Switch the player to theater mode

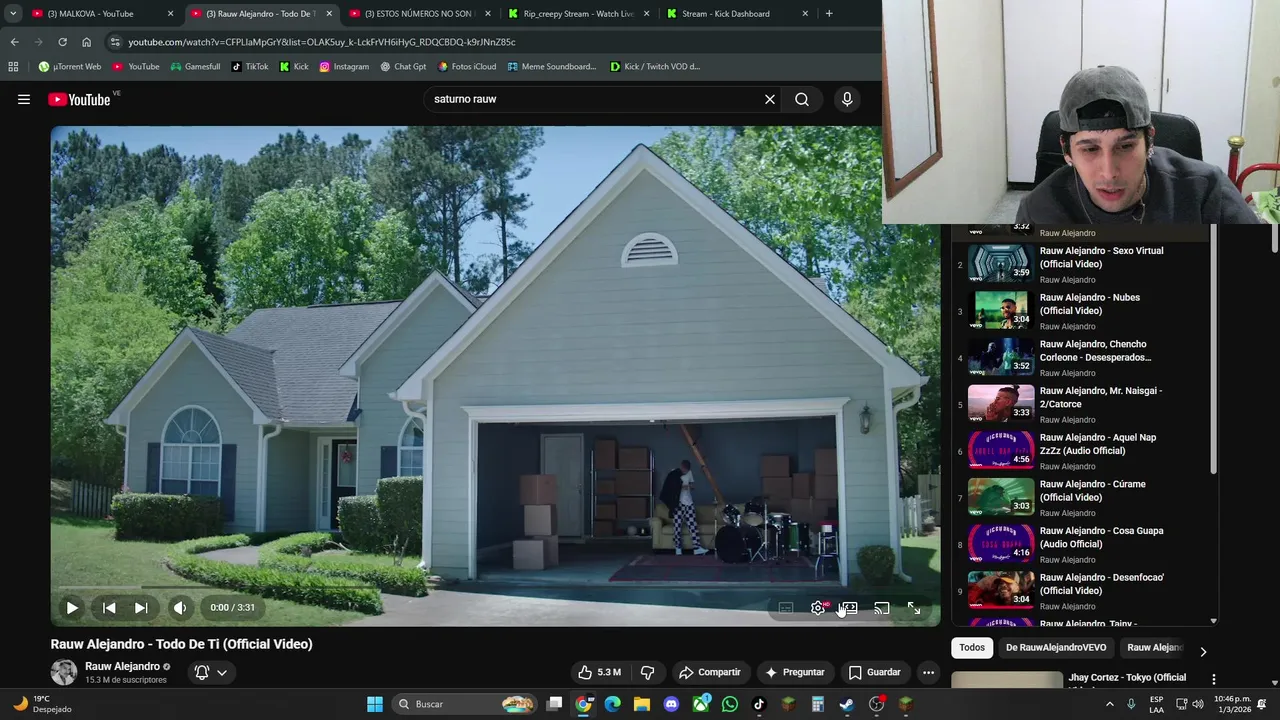point(849,608)
